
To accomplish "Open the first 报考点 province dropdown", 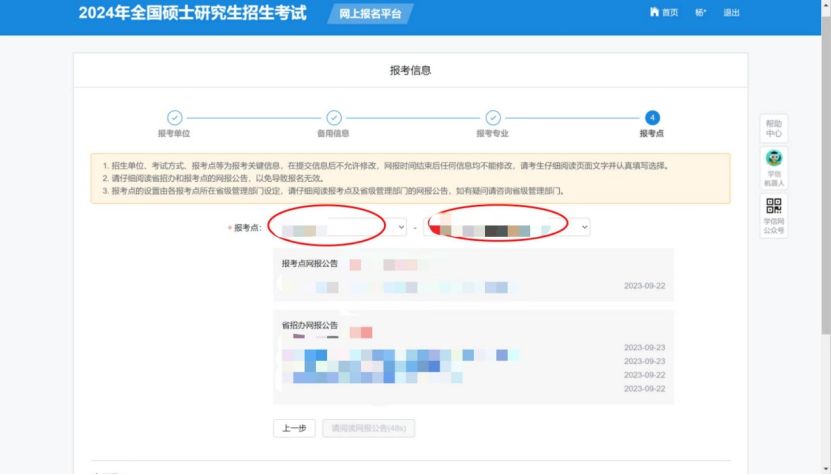I will click(x=339, y=227).
